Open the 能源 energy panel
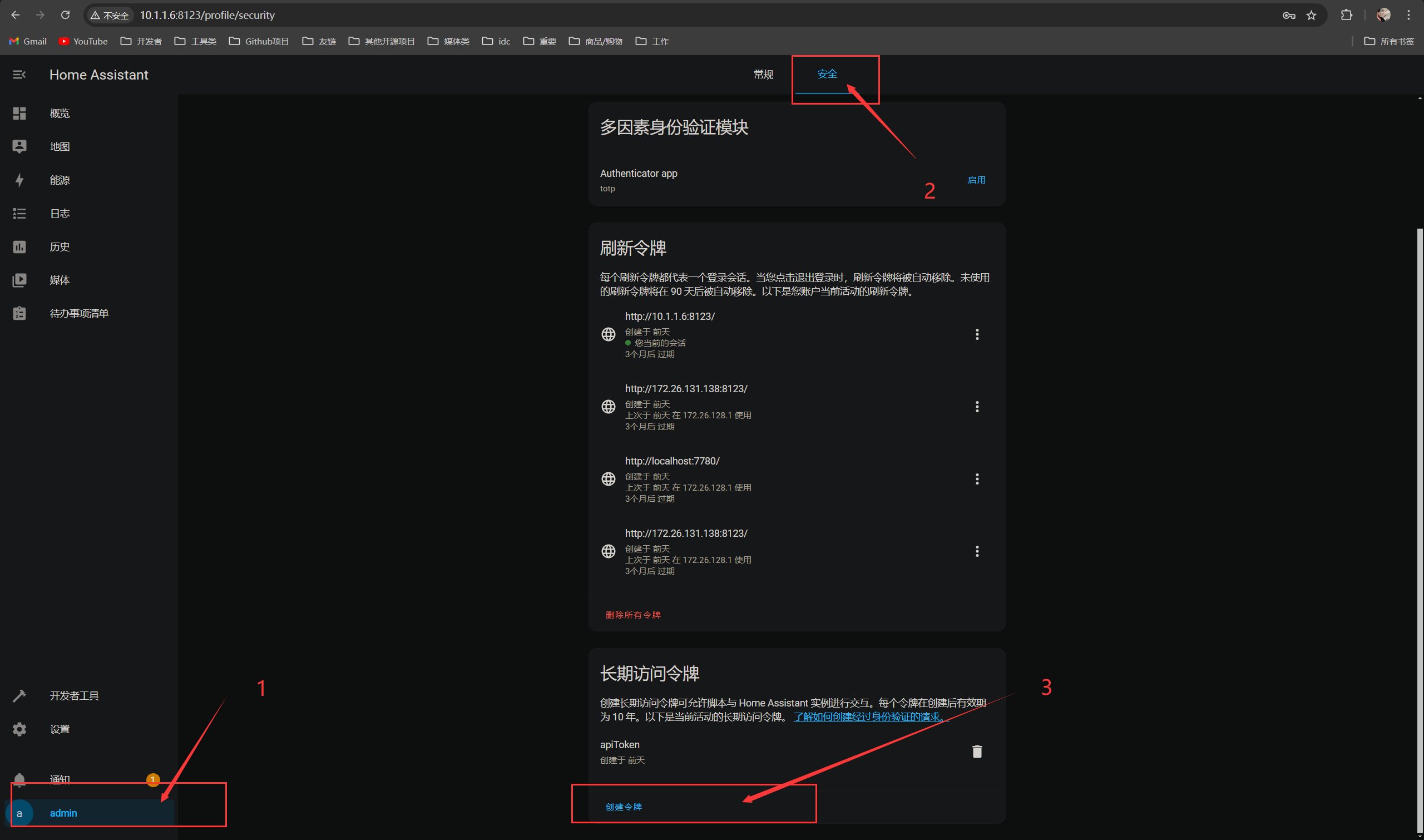Viewport: 1424px width, 840px height. pos(60,180)
